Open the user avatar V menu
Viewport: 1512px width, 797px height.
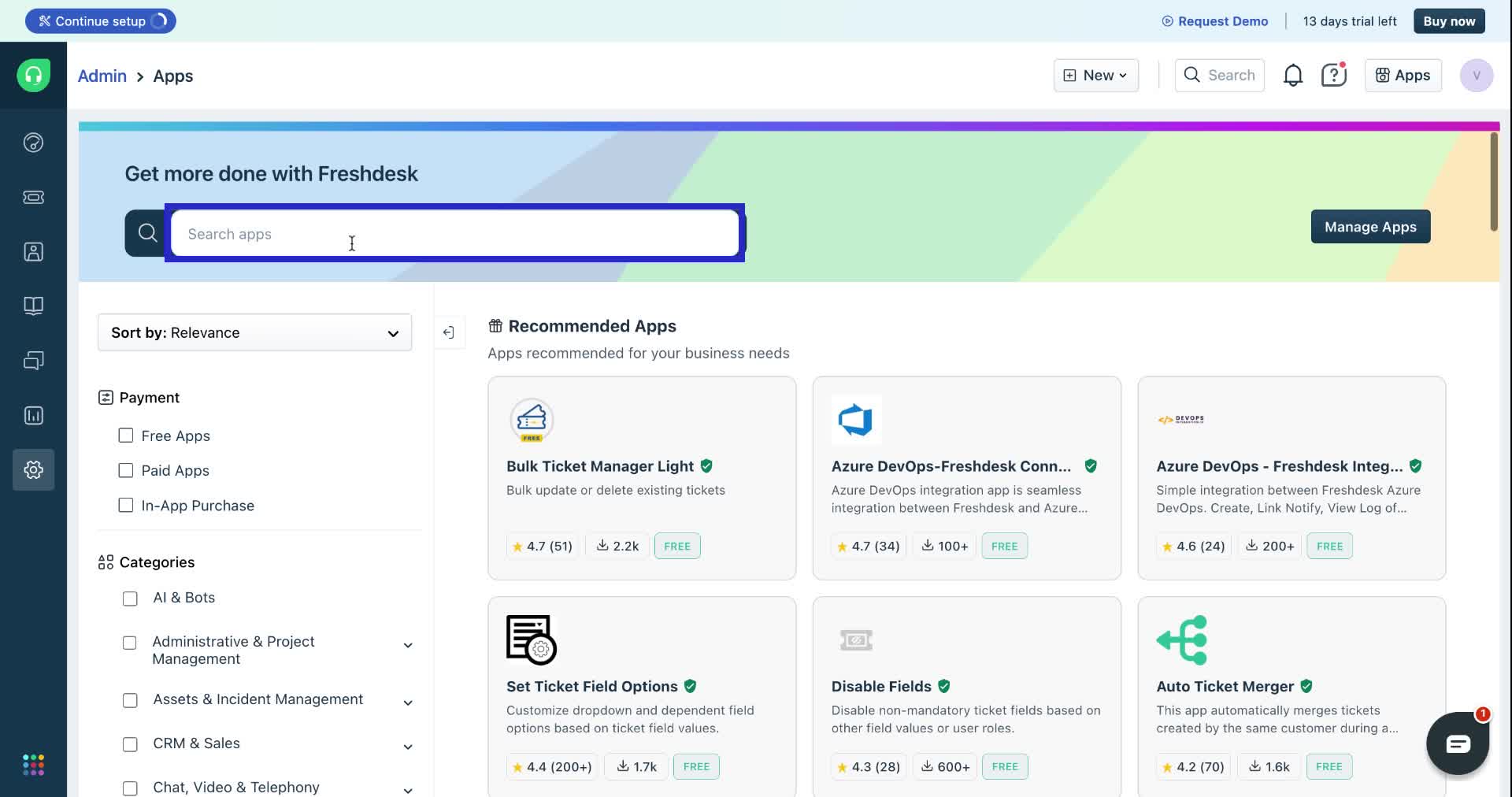[x=1476, y=76]
